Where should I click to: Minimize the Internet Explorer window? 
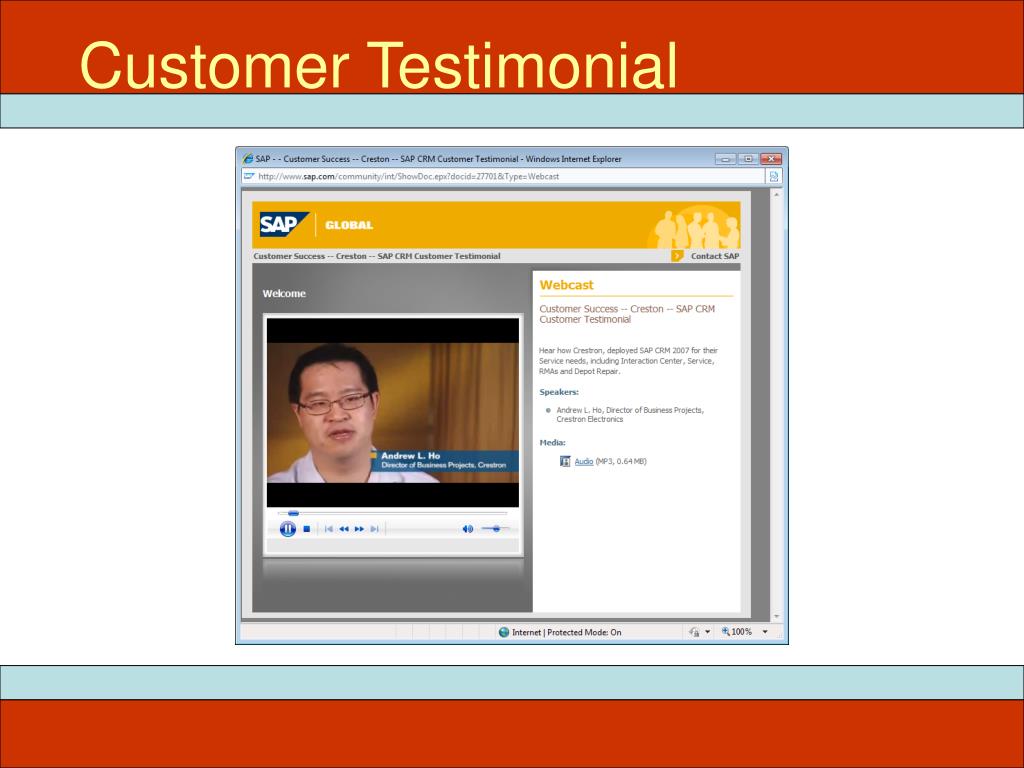coord(725,159)
